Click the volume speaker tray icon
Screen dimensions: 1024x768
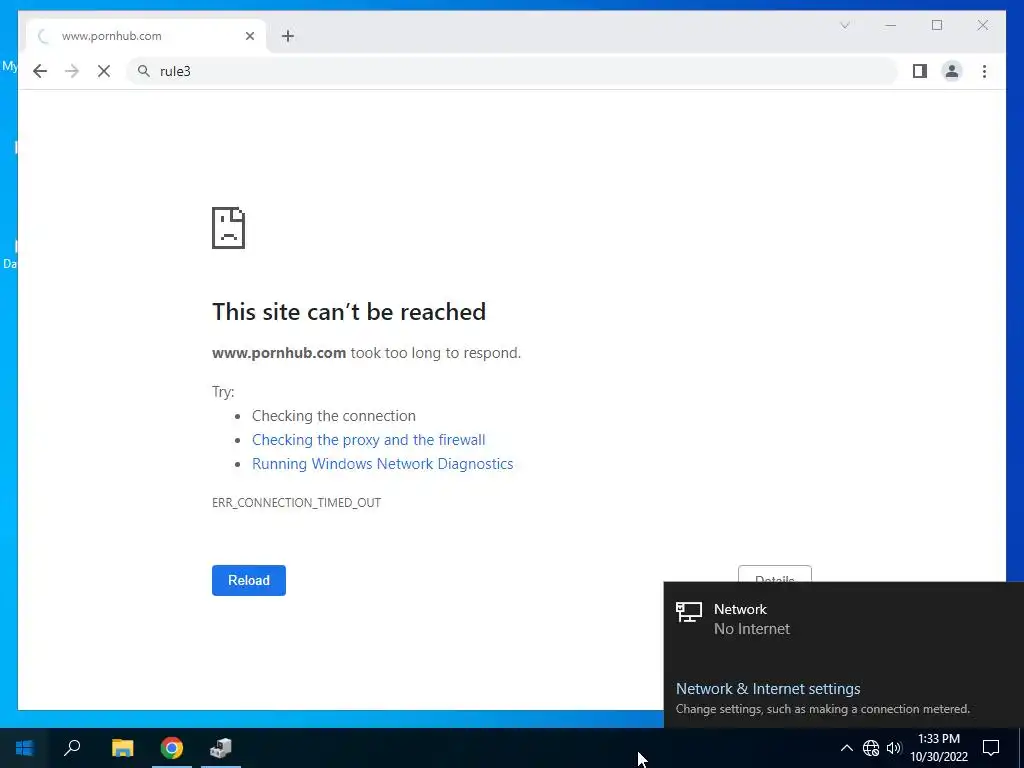coord(894,748)
